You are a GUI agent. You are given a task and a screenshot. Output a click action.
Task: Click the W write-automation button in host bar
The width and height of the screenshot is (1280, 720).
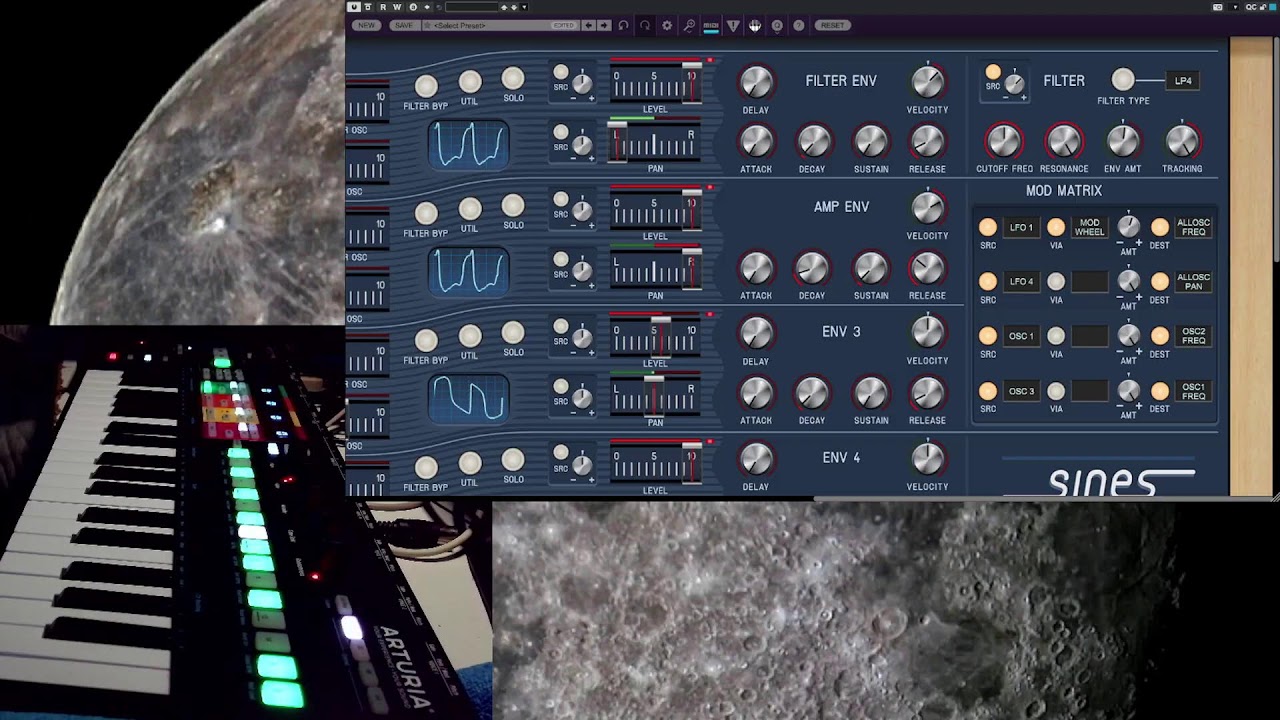(x=397, y=7)
